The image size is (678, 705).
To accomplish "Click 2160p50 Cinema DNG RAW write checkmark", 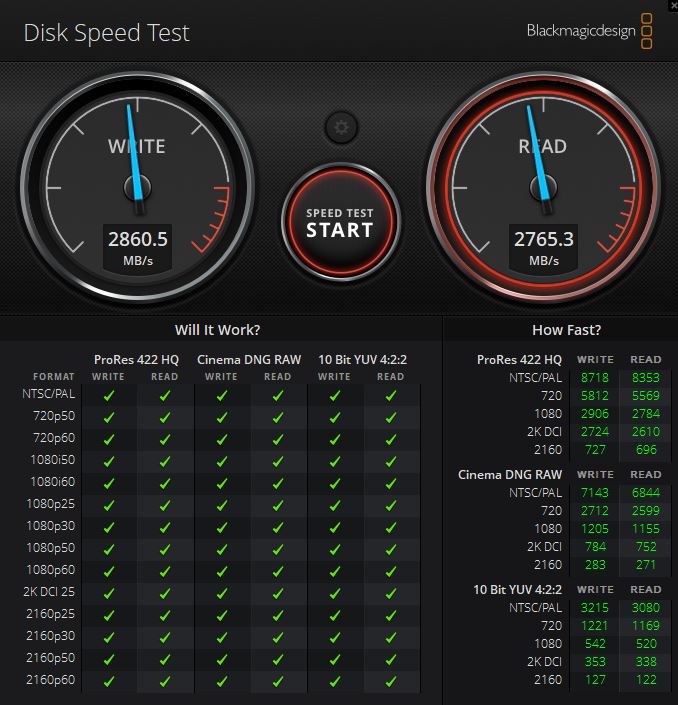I will pos(222,660).
